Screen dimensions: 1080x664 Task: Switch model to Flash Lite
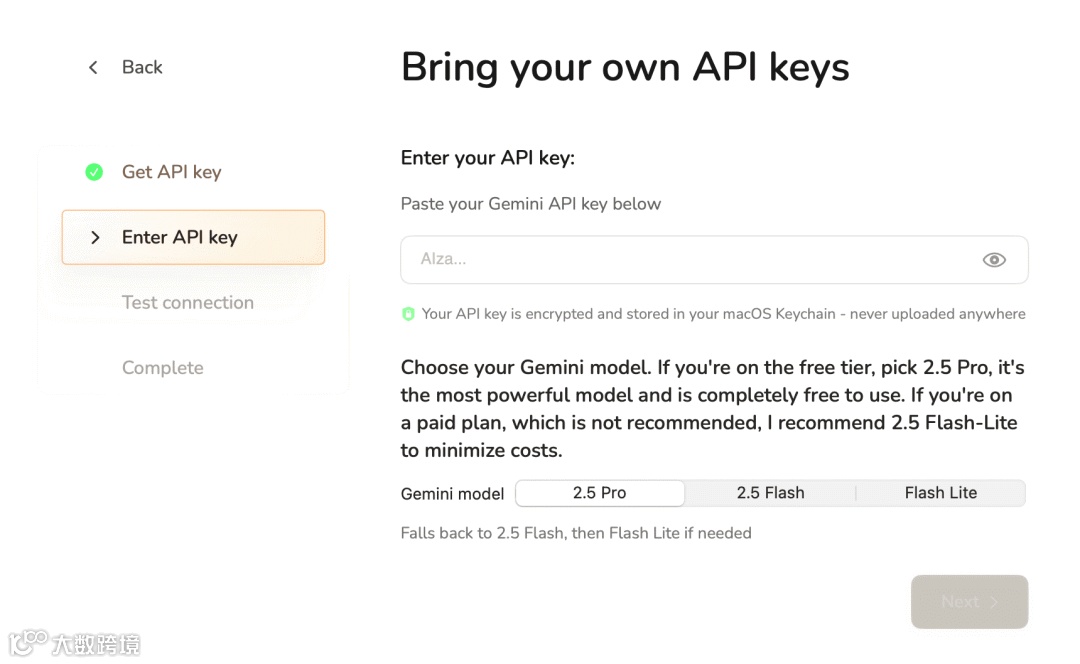(941, 493)
